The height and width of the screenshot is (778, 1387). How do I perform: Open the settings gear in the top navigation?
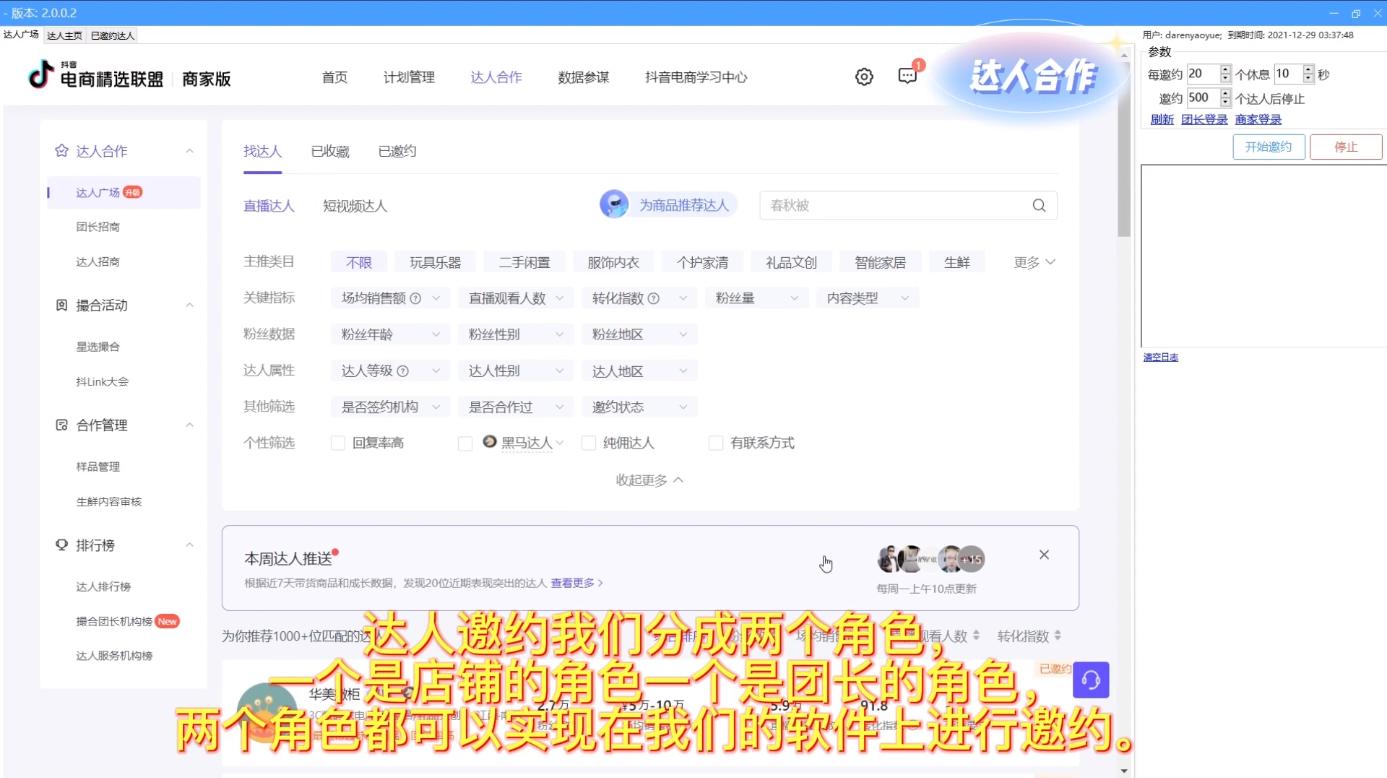coord(862,76)
